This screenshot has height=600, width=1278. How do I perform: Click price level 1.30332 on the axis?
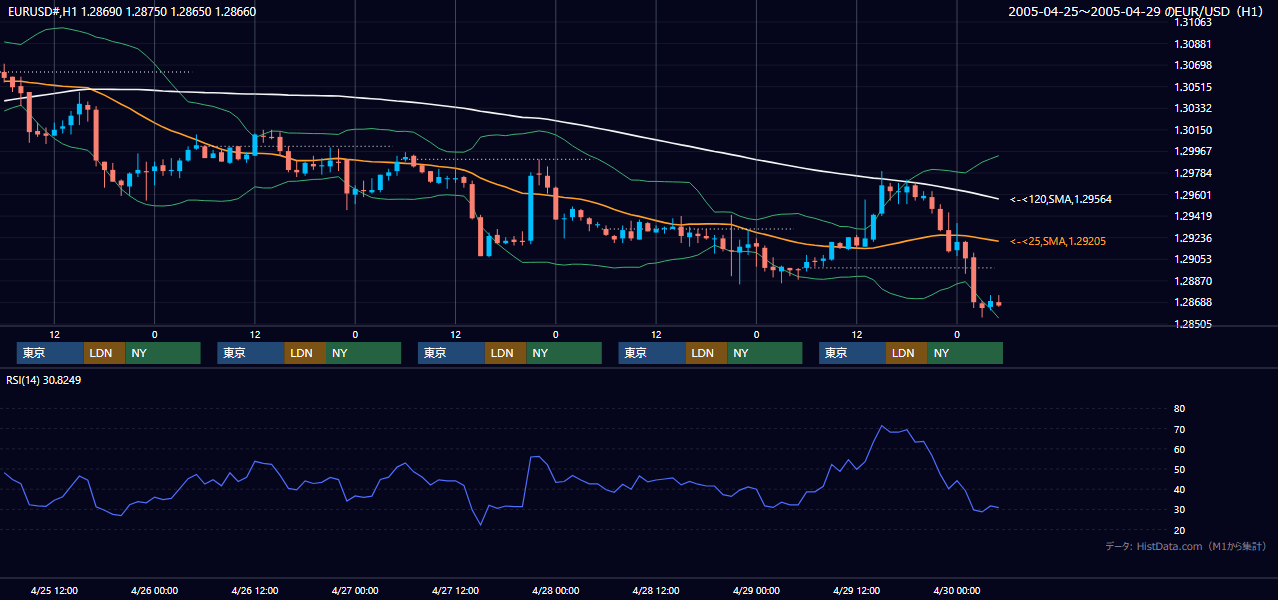[x=1192, y=108]
